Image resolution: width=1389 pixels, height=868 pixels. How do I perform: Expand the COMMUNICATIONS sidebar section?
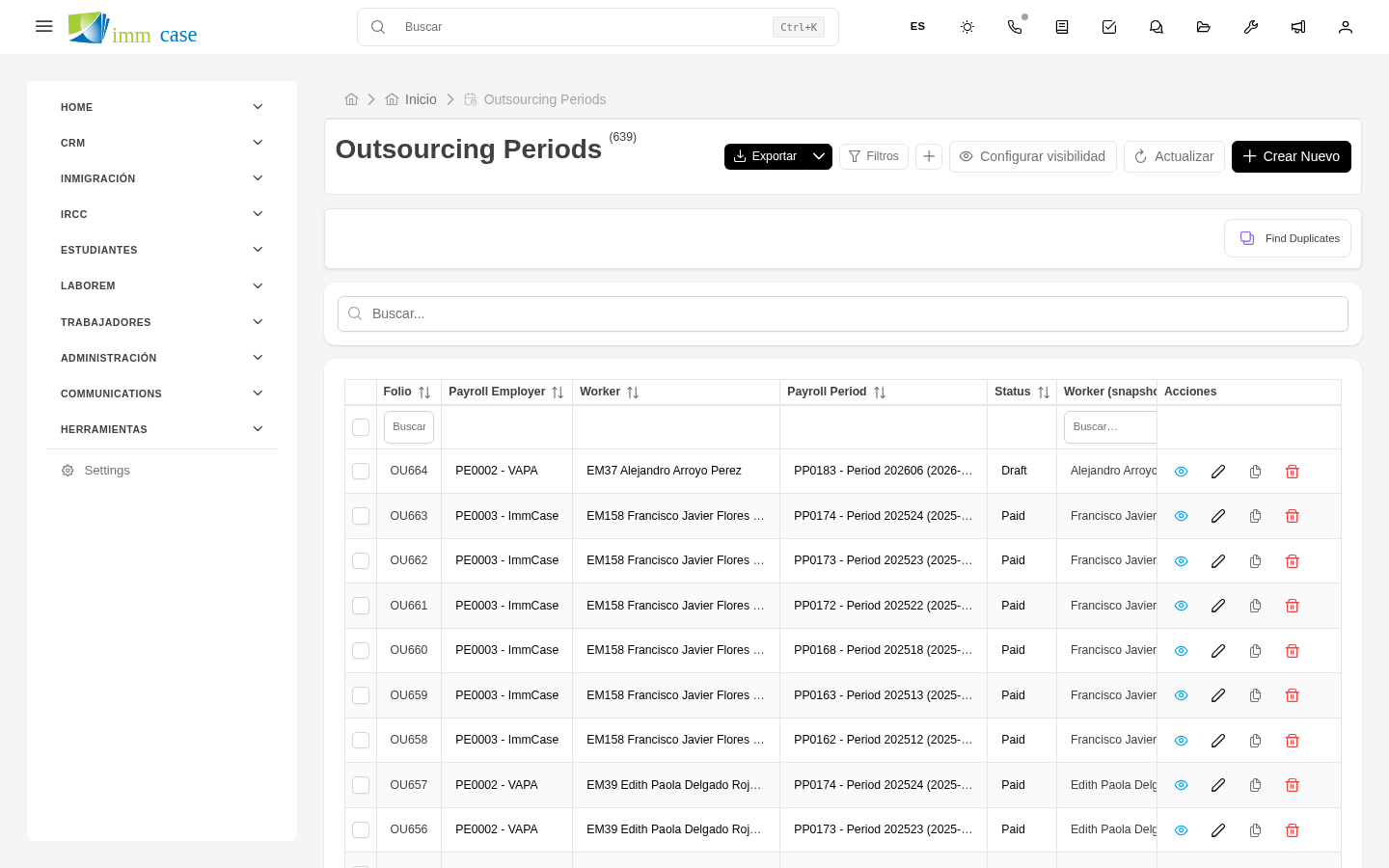(161, 393)
